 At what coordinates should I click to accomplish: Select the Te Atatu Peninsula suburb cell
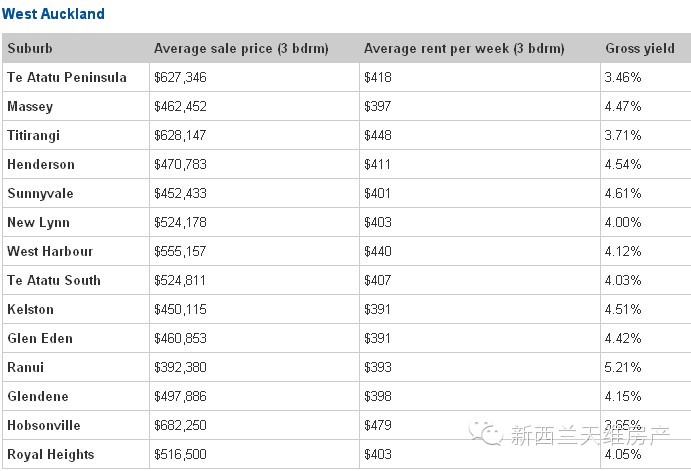coord(76,77)
